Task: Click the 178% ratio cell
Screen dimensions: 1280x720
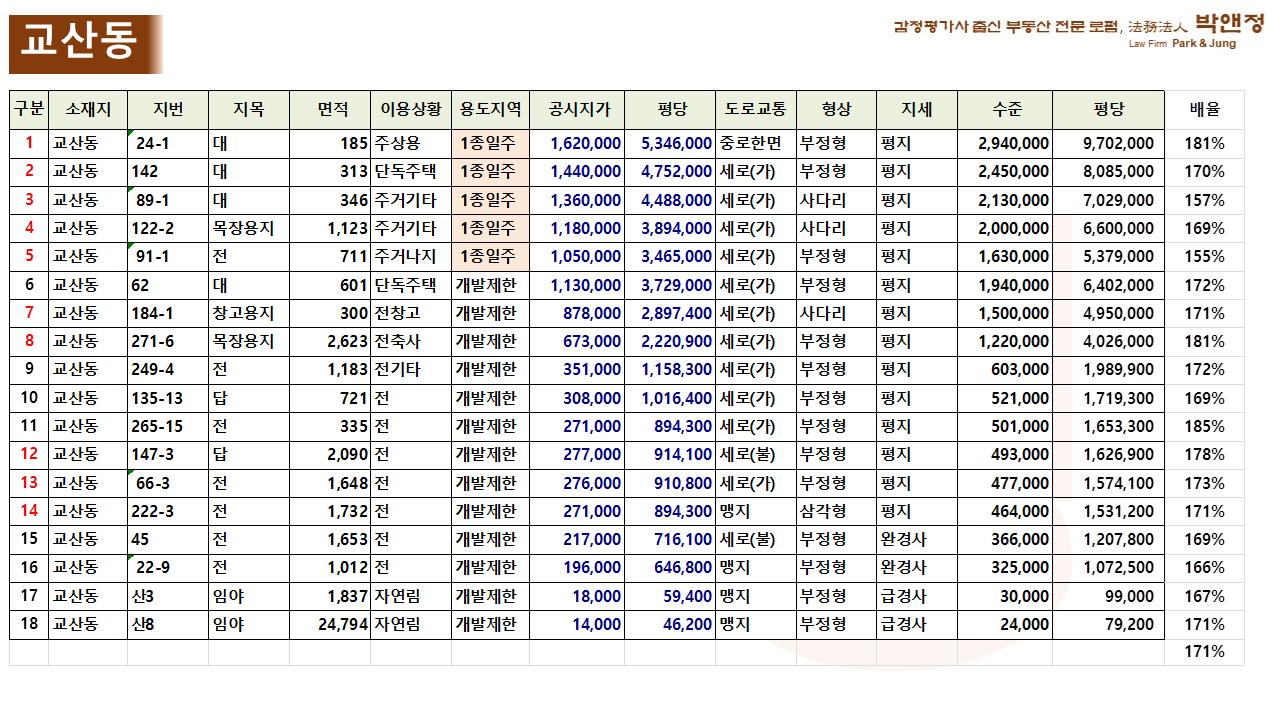Action: [1205, 454]
